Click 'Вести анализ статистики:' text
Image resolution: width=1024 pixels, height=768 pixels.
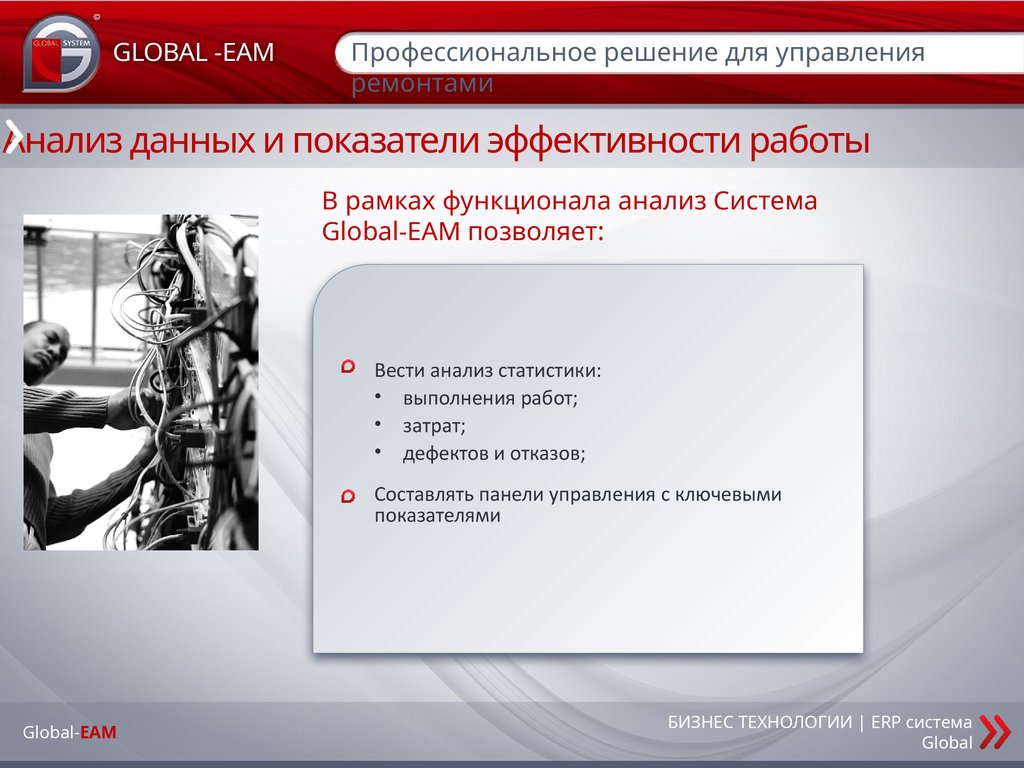tap(487, 370)
